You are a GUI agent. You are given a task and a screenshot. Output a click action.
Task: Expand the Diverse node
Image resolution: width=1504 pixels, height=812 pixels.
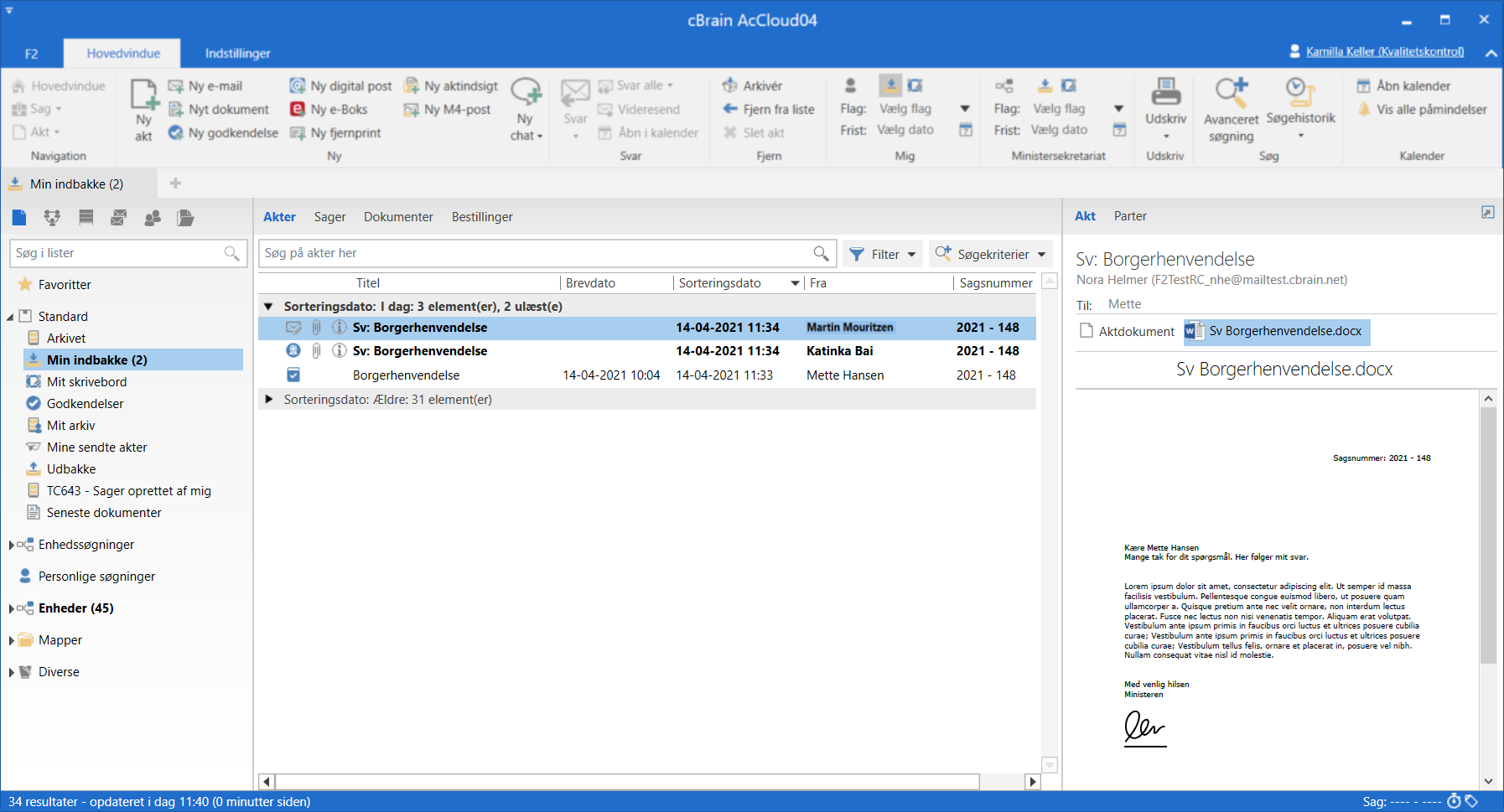coord(10,672)
